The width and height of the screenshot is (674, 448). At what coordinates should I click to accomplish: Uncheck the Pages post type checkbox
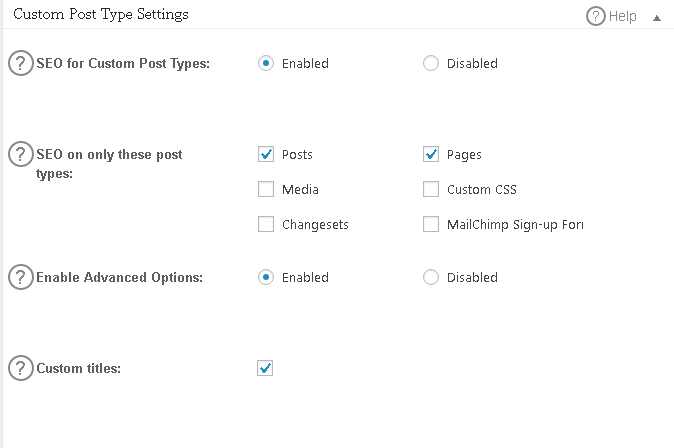coord(431,154)
